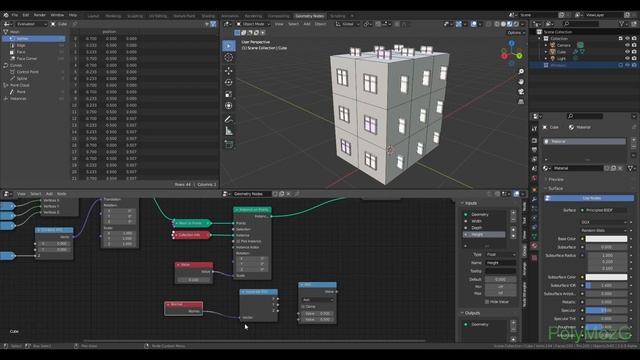This screenshot has height=360, width=640.
Task: Open the Window menu
Action: click(57, 15)
